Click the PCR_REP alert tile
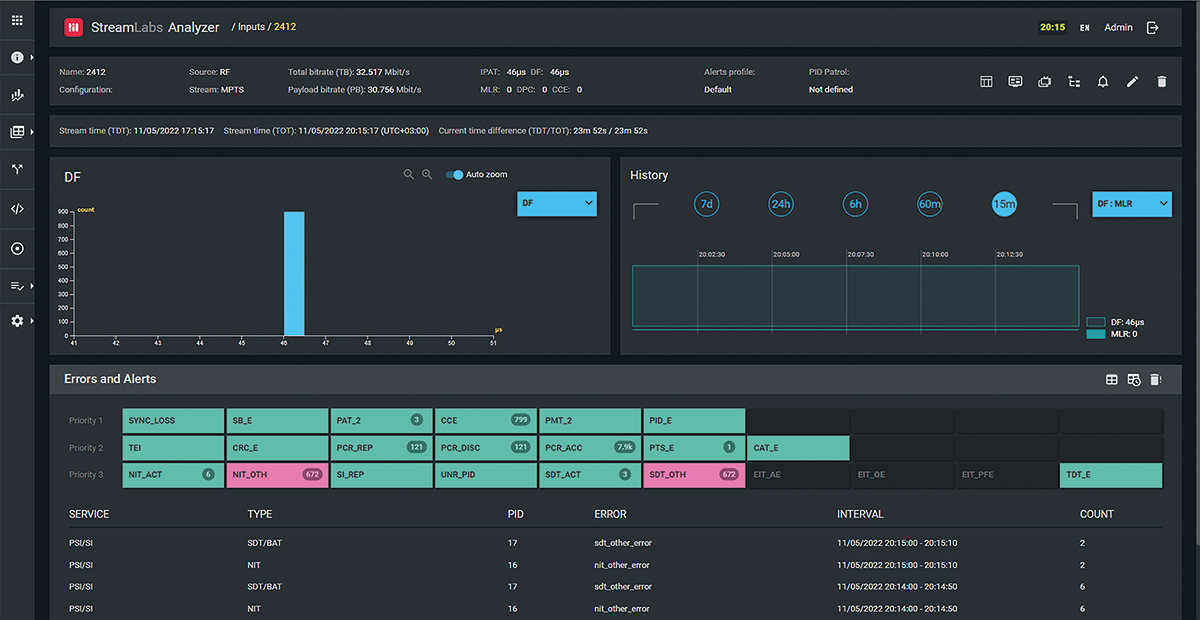The width and height of the screenshot is (1200, 620). (382, 447)
